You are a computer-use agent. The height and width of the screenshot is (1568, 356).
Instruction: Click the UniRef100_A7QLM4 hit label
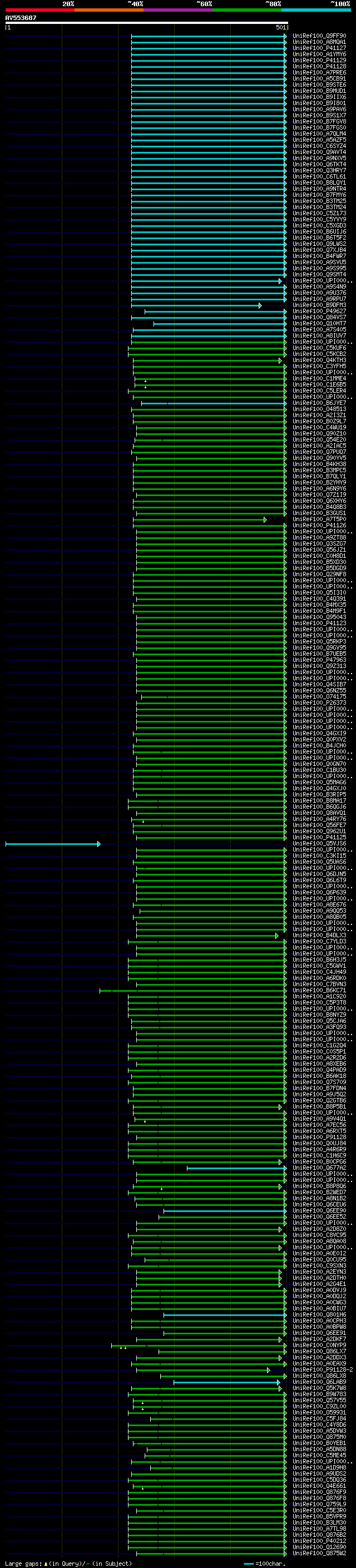point(319,134)
